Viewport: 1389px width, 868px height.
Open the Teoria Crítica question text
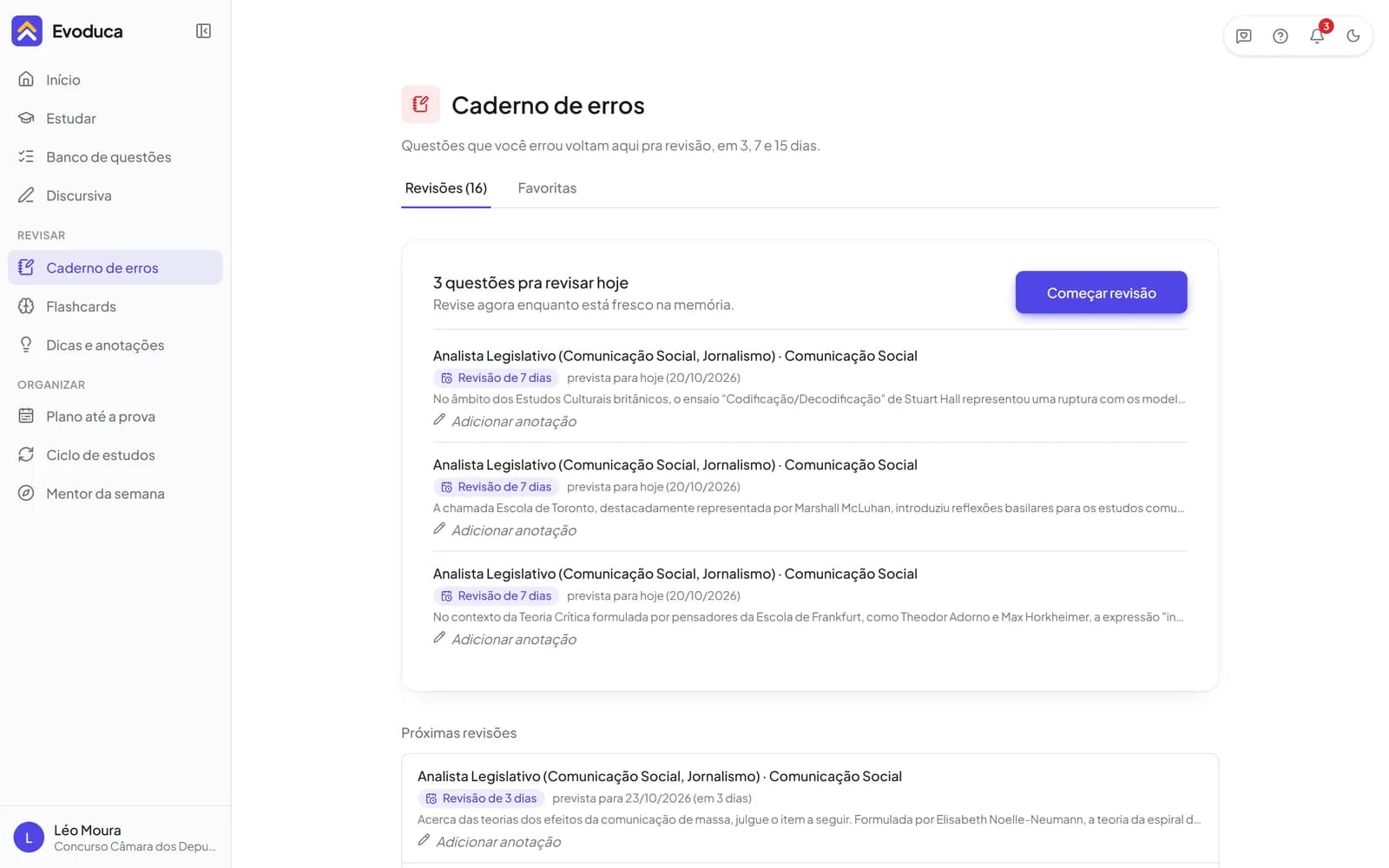(809, 617)
